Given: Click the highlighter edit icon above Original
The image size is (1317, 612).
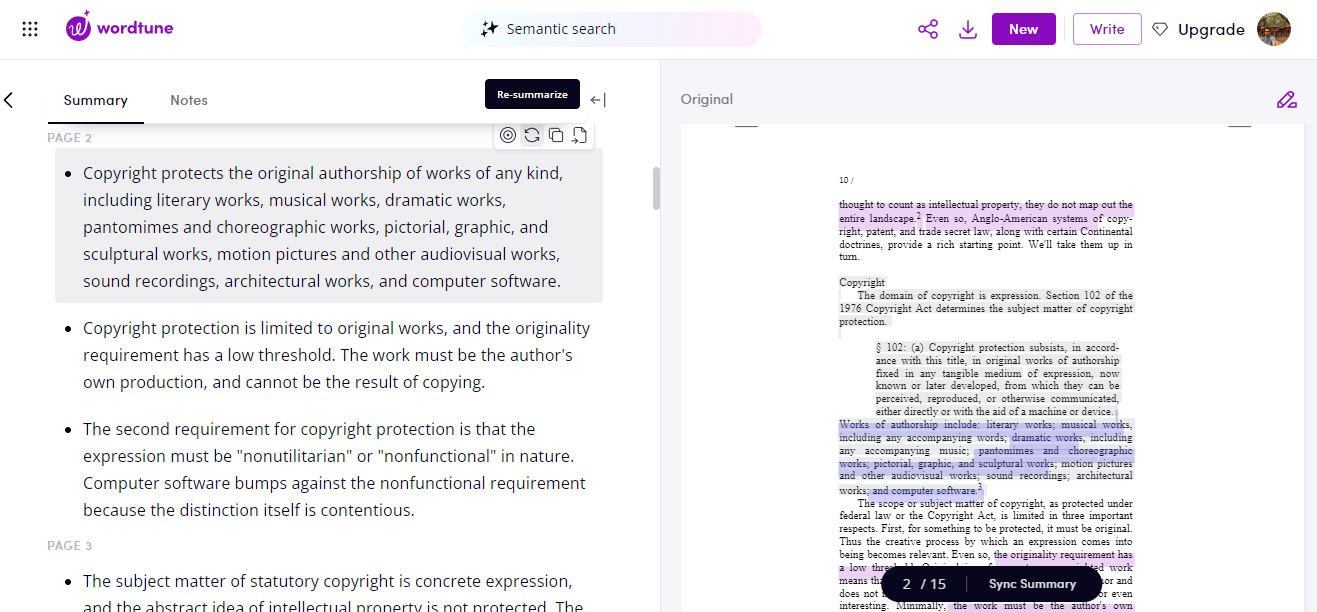Looking at the screenshot, I should point(1286,99).
